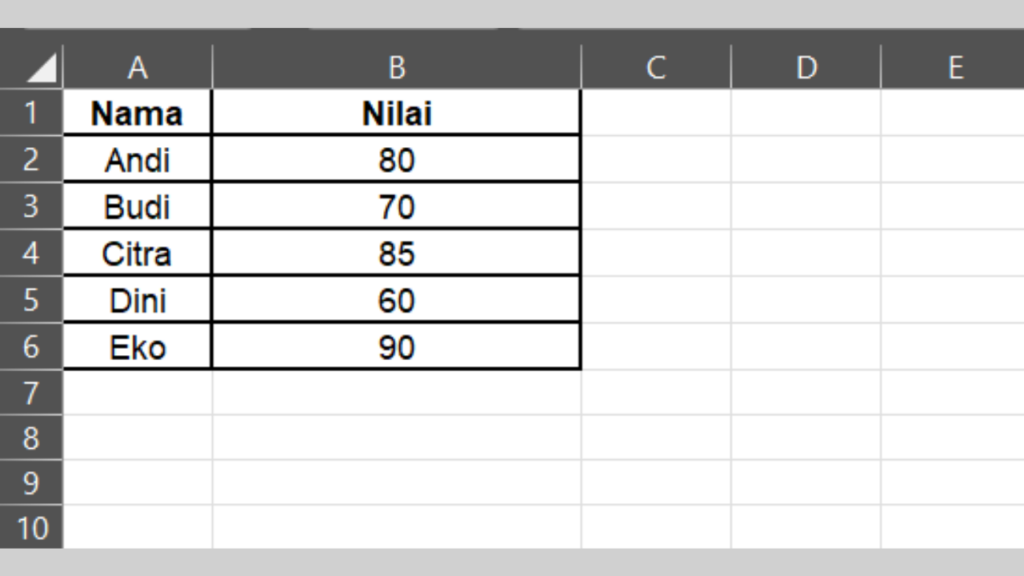Select row 10 header
Screen dimensions: 1024x576
(x=31, y=527)
